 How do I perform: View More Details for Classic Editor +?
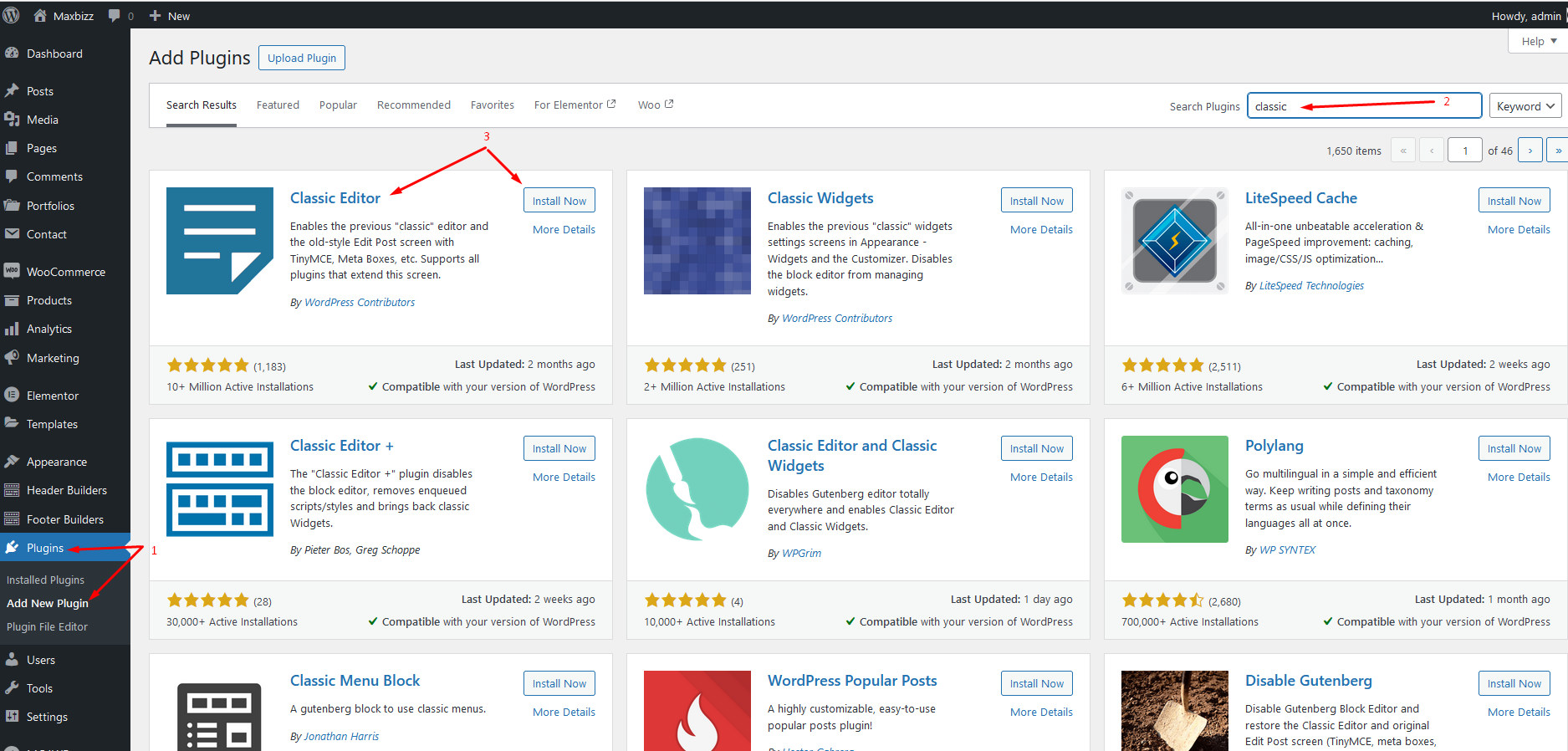point(564,477)
